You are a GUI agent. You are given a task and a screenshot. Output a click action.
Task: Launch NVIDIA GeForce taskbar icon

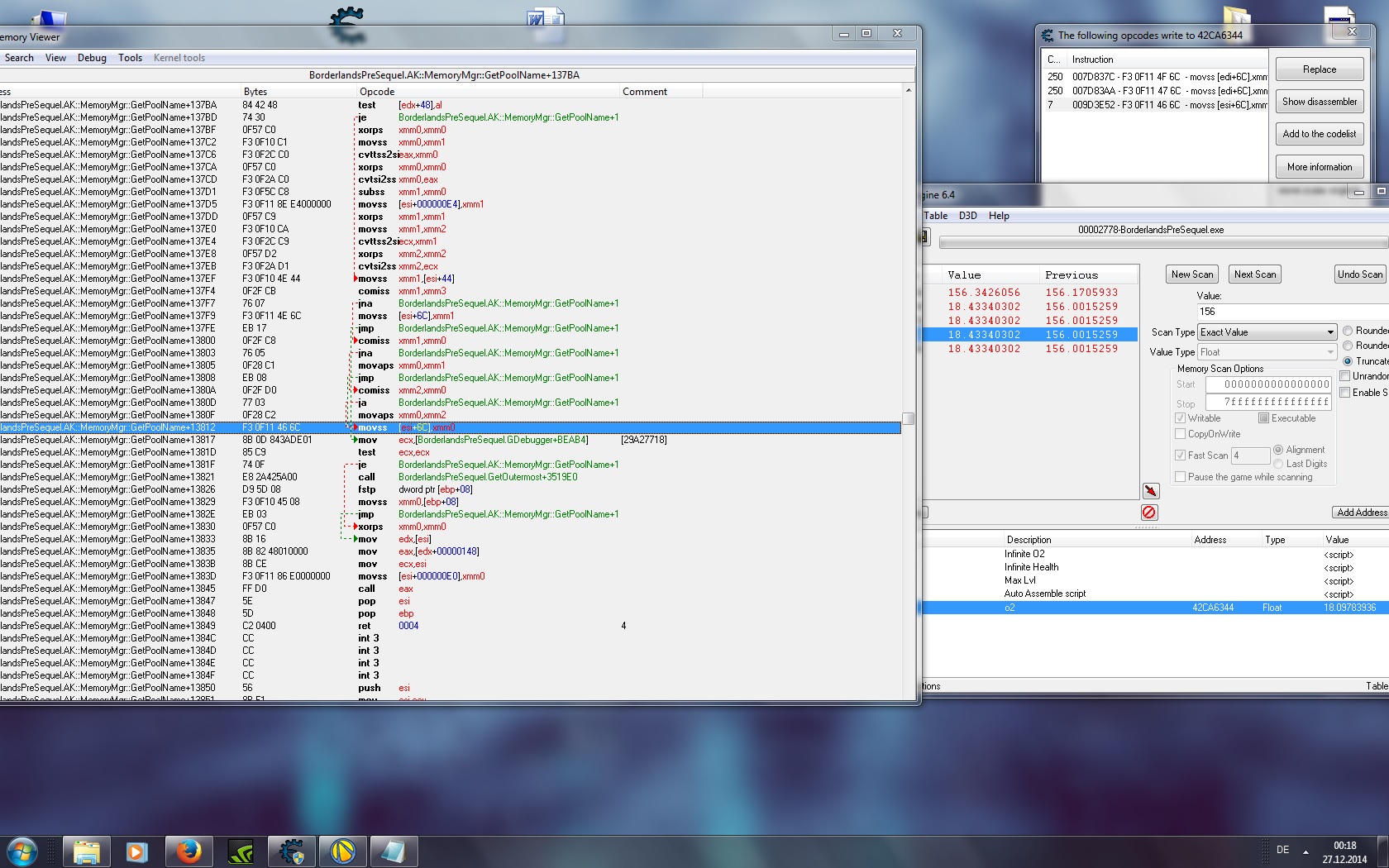[241, 851]
